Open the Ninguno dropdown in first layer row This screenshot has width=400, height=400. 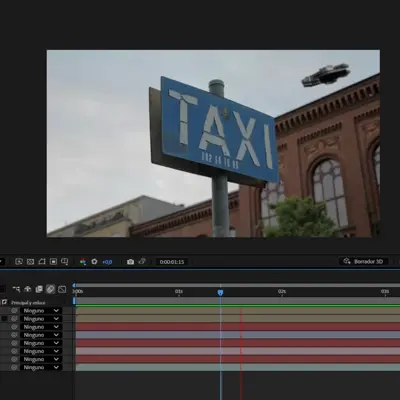(41, 311)
